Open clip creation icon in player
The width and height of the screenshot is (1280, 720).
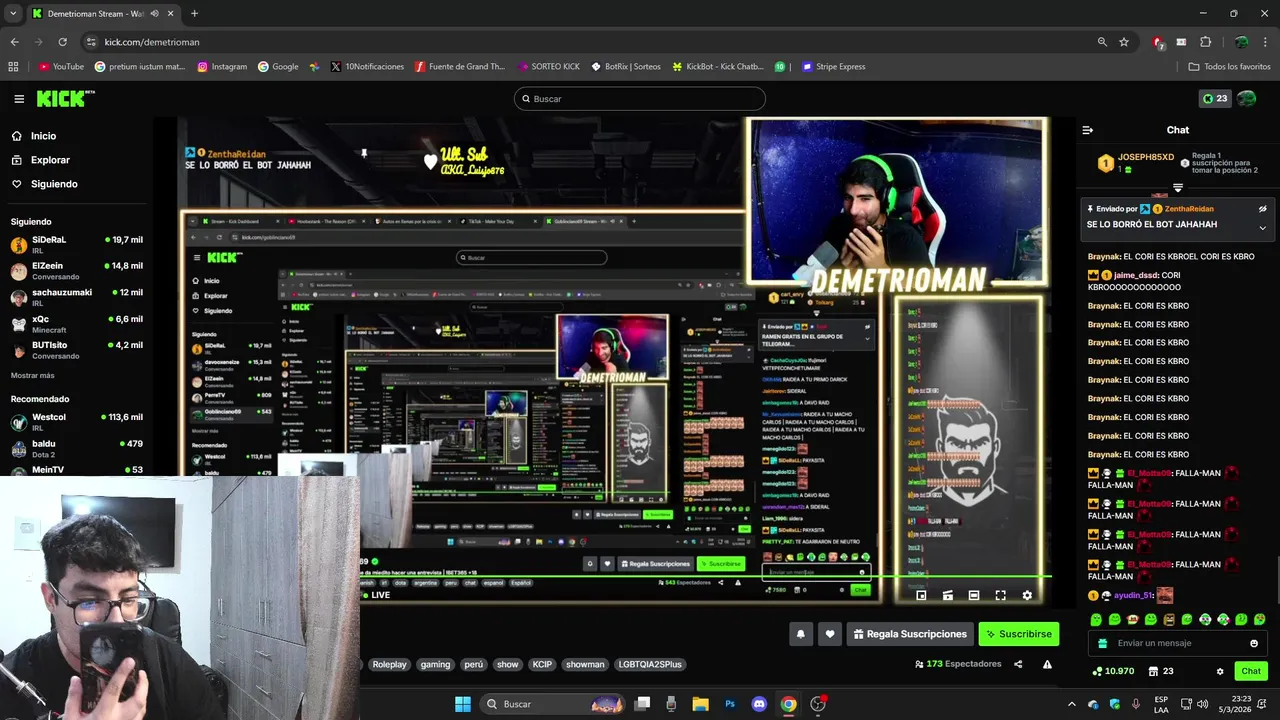click(947, 595)
